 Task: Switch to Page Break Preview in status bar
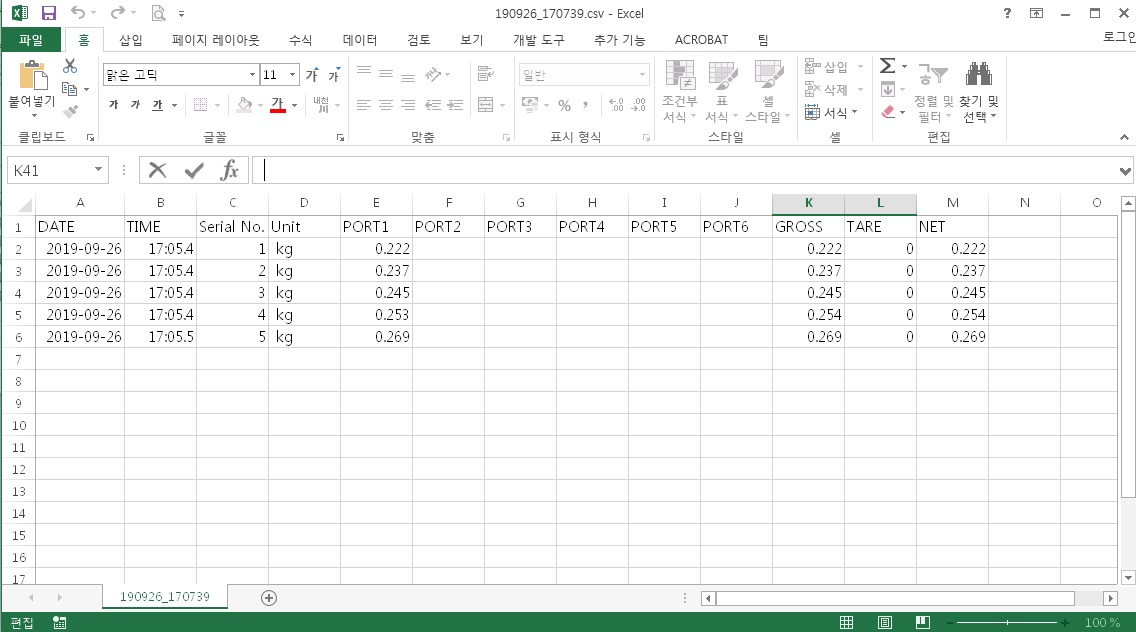pos(922,623)
